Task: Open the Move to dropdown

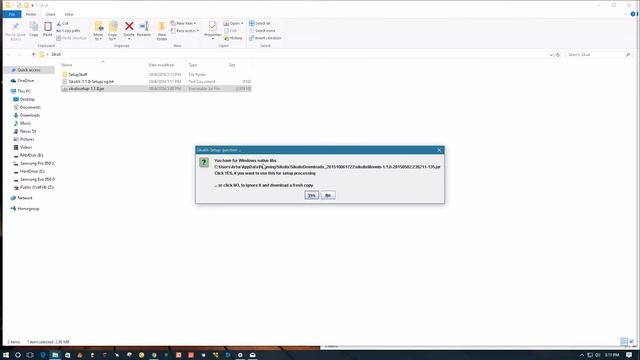Action: (x=98, y=31)
